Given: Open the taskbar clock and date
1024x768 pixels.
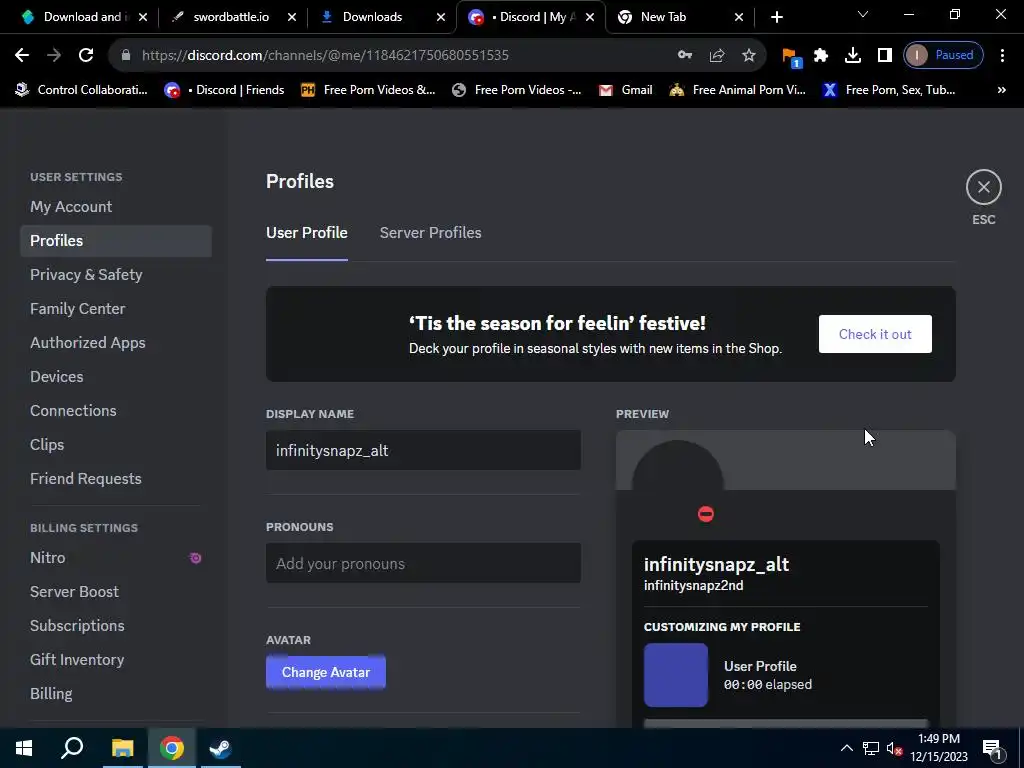Looking at the screenshot, I should 939,748.
